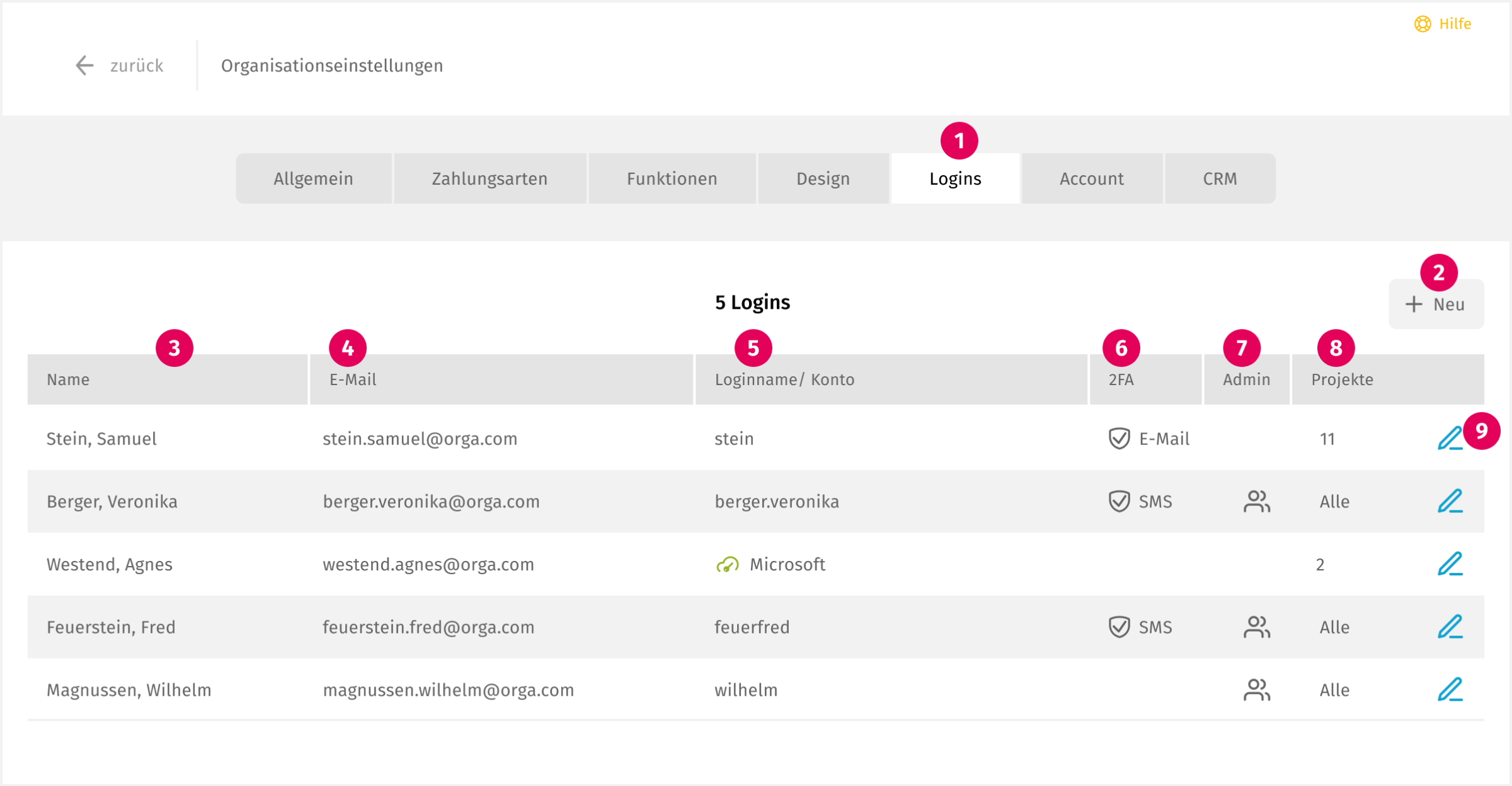Switch to the Allgemein tab

pyautogui.click(x=313, y=179)
